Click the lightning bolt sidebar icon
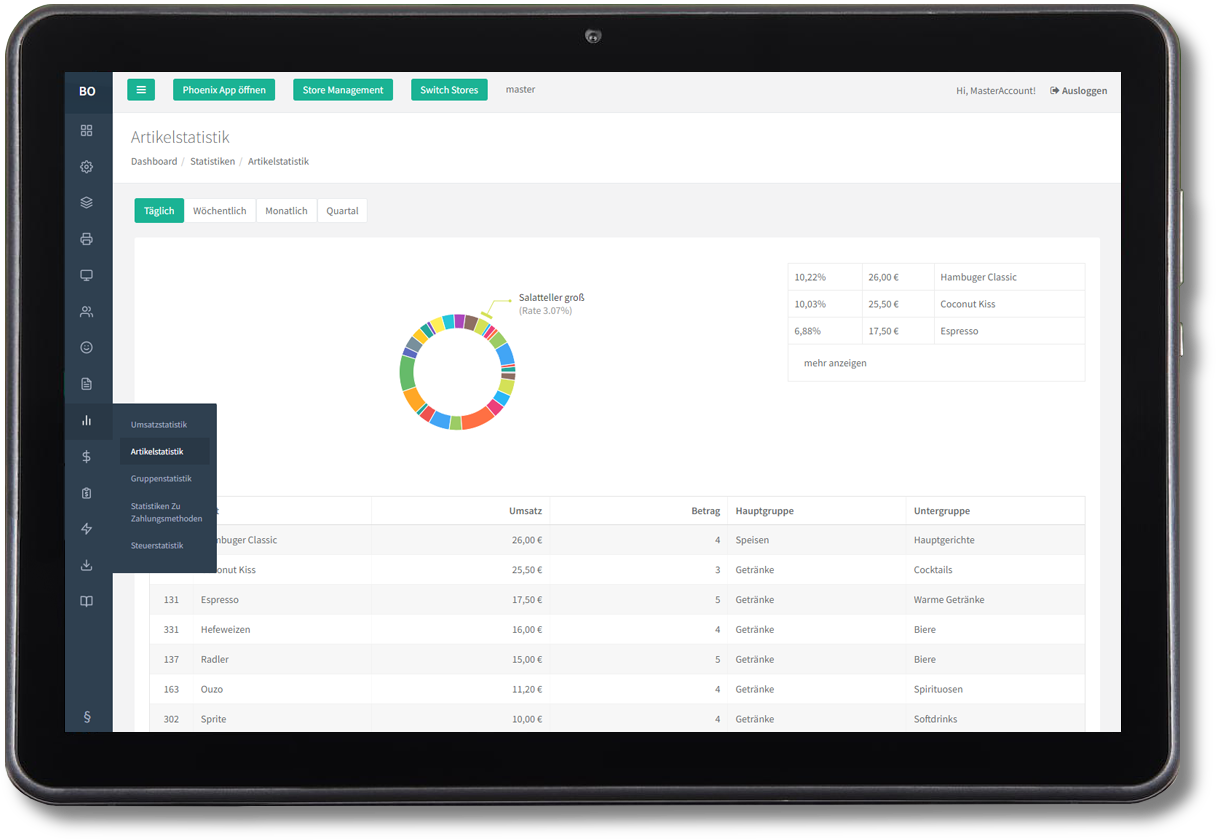 (87, 529)
